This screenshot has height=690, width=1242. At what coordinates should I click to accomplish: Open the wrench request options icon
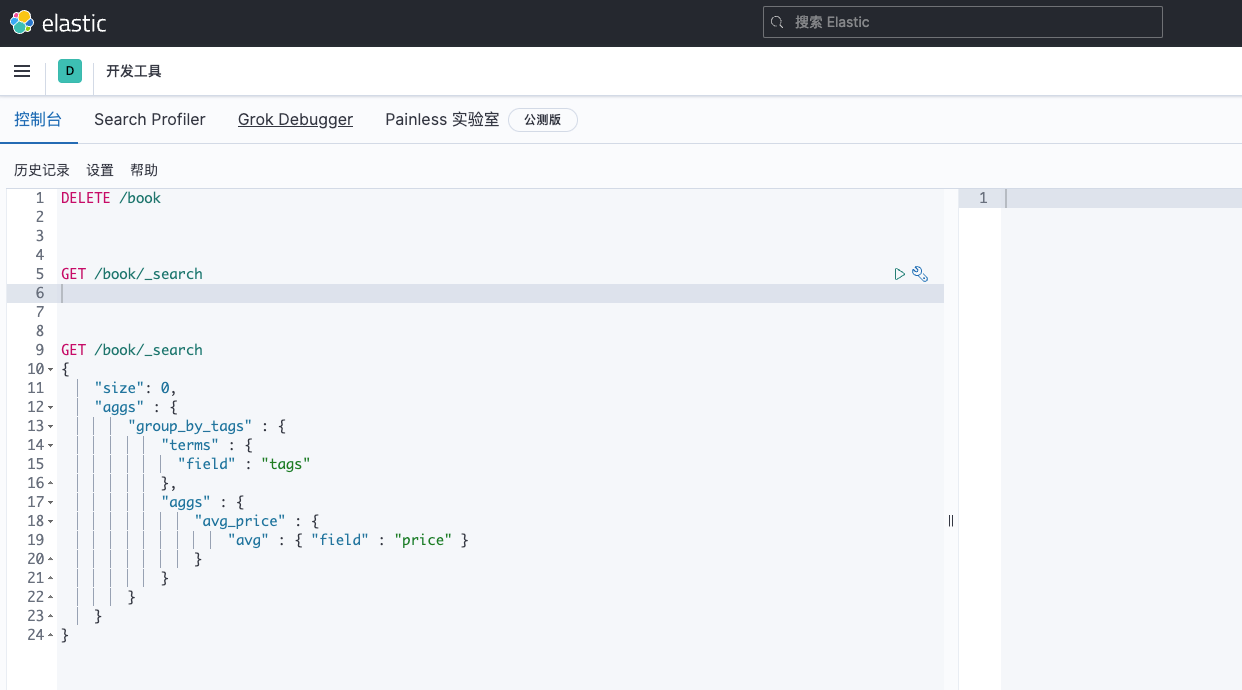(920, 274)
